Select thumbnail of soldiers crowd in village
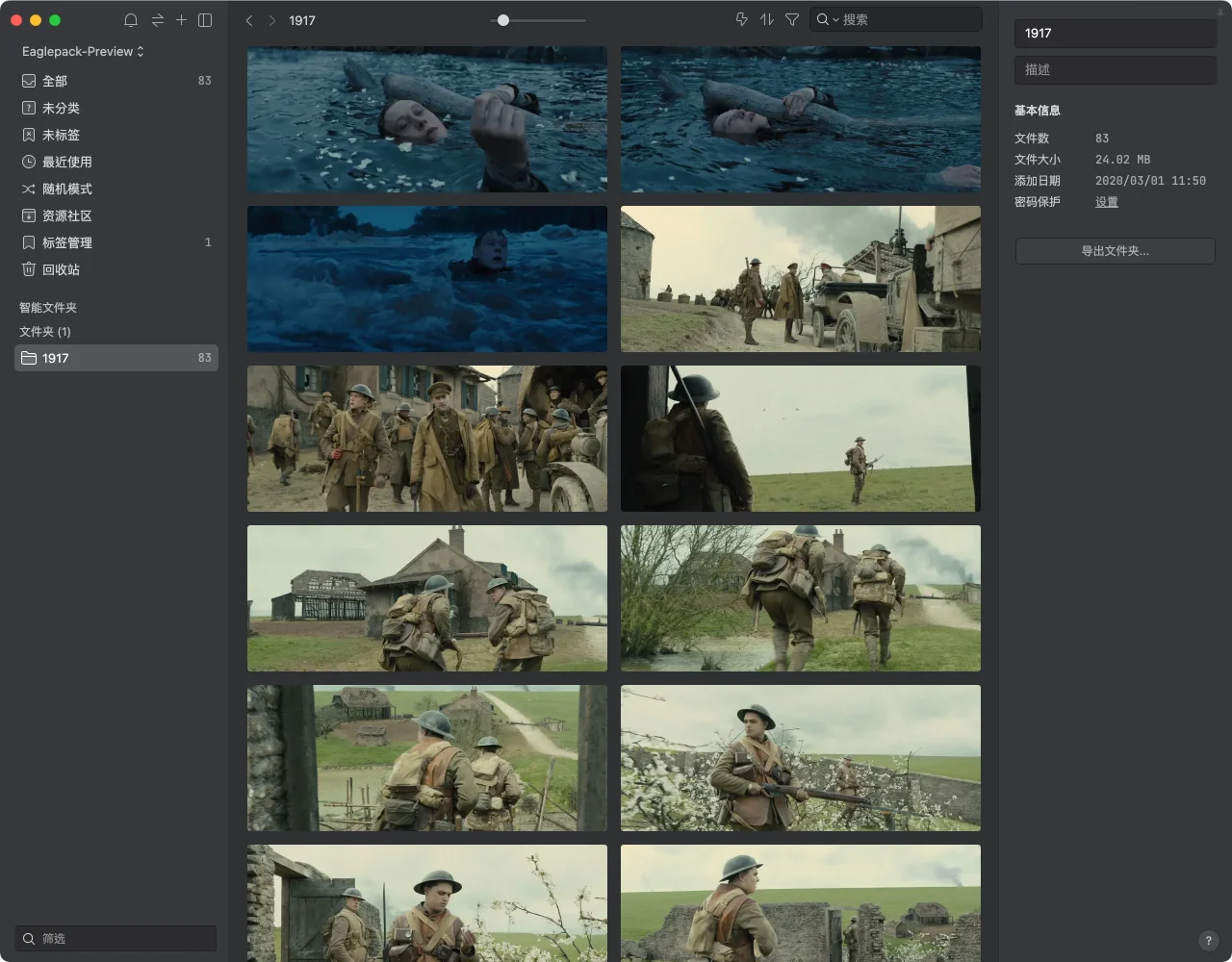 427,439
